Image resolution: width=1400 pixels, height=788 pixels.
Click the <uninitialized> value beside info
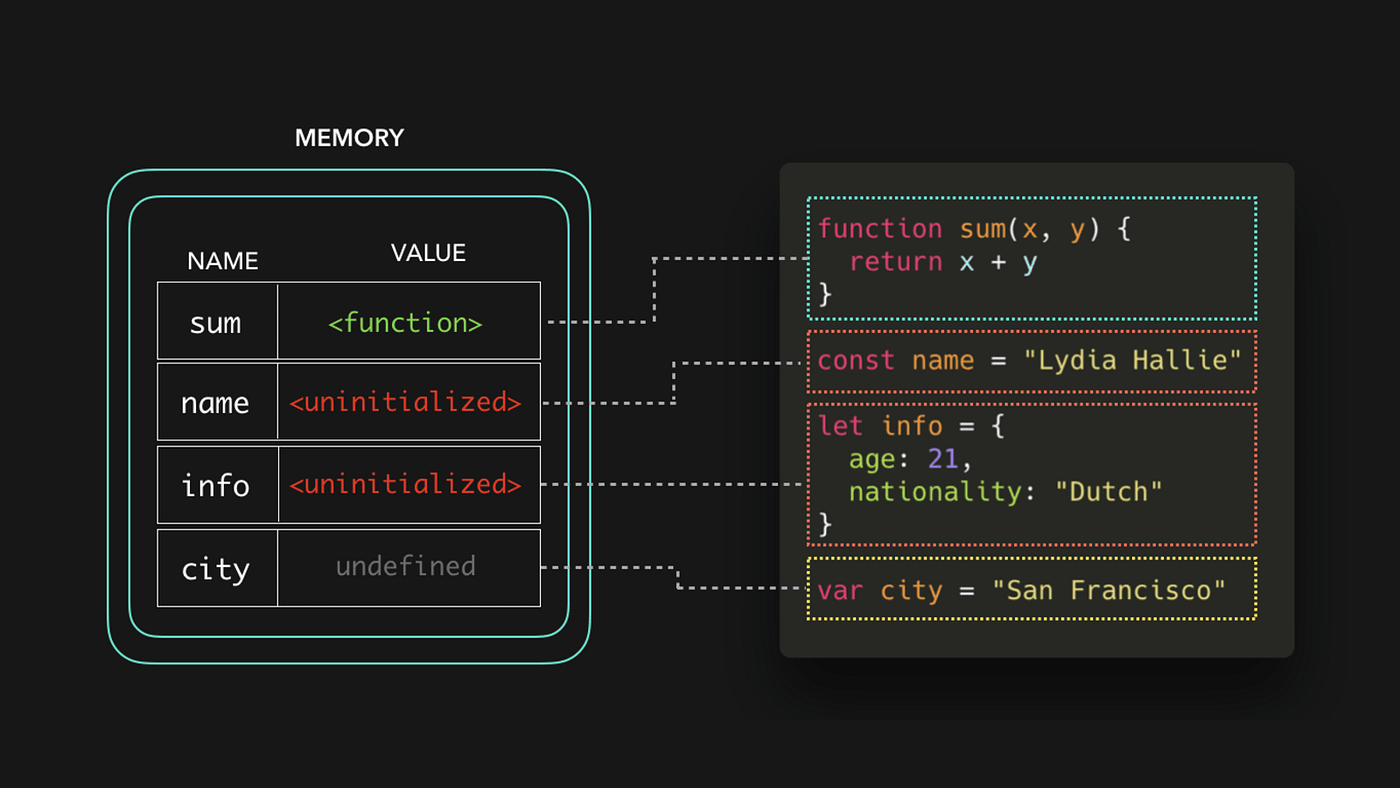point(404,485)
